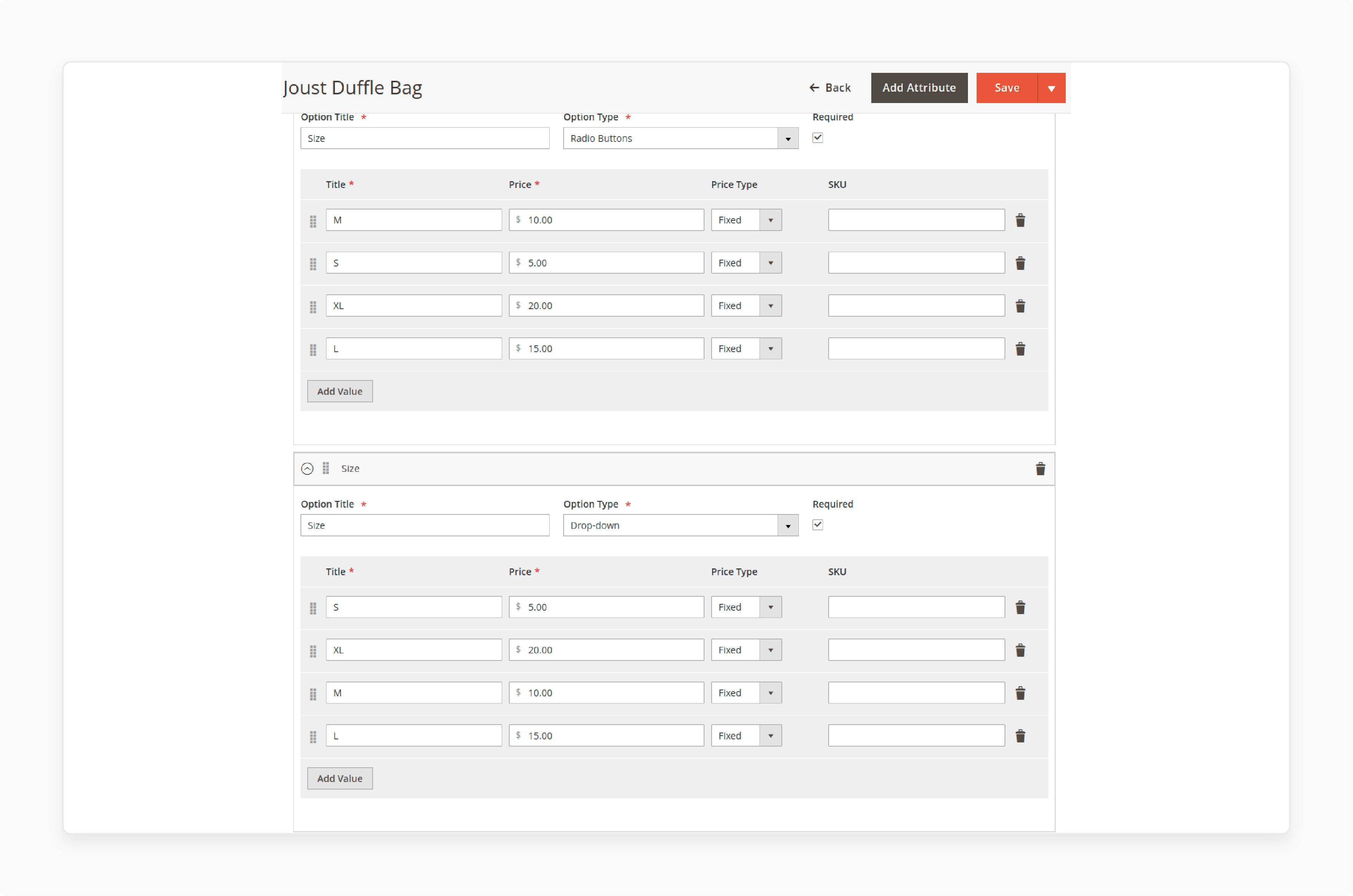Screen dimensions: 1353x896
Task: Edit price 20.00 field in Radio Buttons option
Action: click(607, 306)
